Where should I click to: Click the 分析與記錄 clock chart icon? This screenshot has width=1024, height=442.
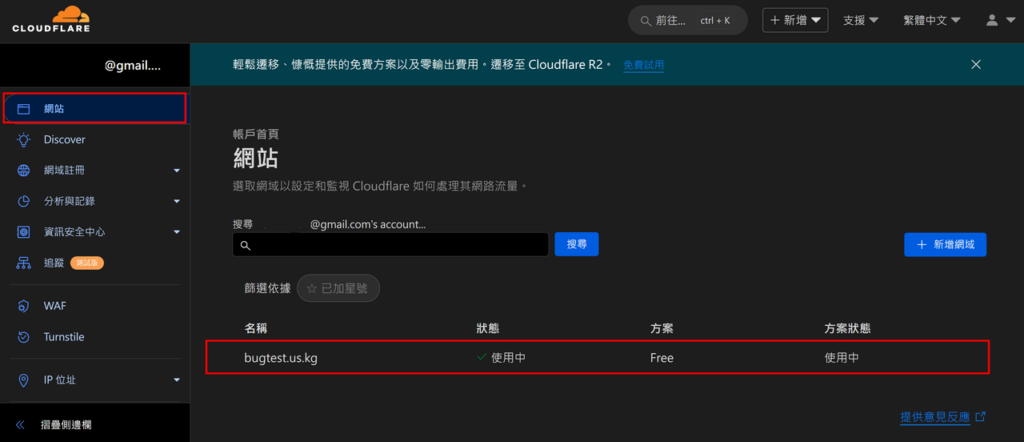[24, 201]
